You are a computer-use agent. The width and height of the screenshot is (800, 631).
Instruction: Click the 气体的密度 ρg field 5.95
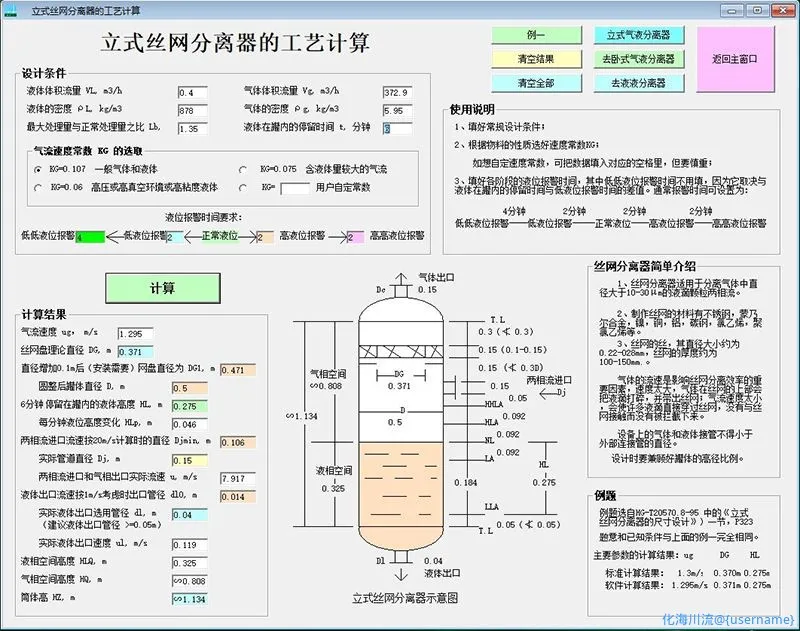point(397,111)
